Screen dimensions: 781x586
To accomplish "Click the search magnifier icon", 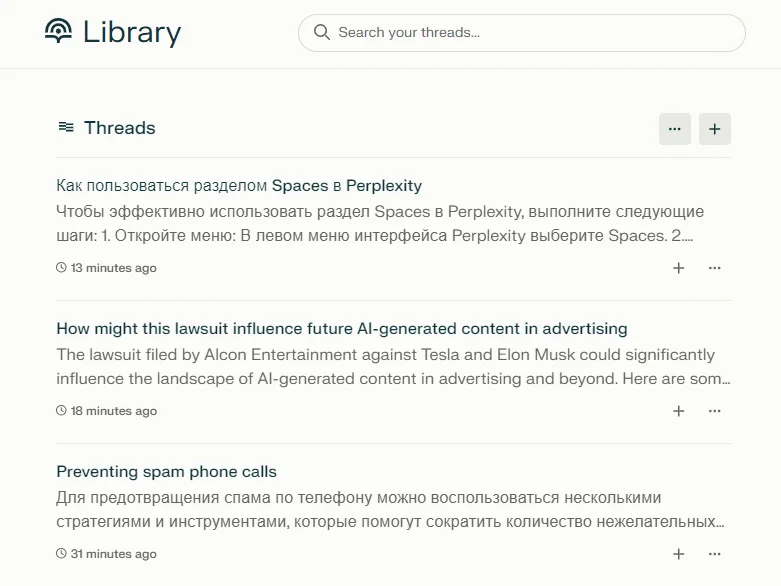I will [x=322, y=32].
